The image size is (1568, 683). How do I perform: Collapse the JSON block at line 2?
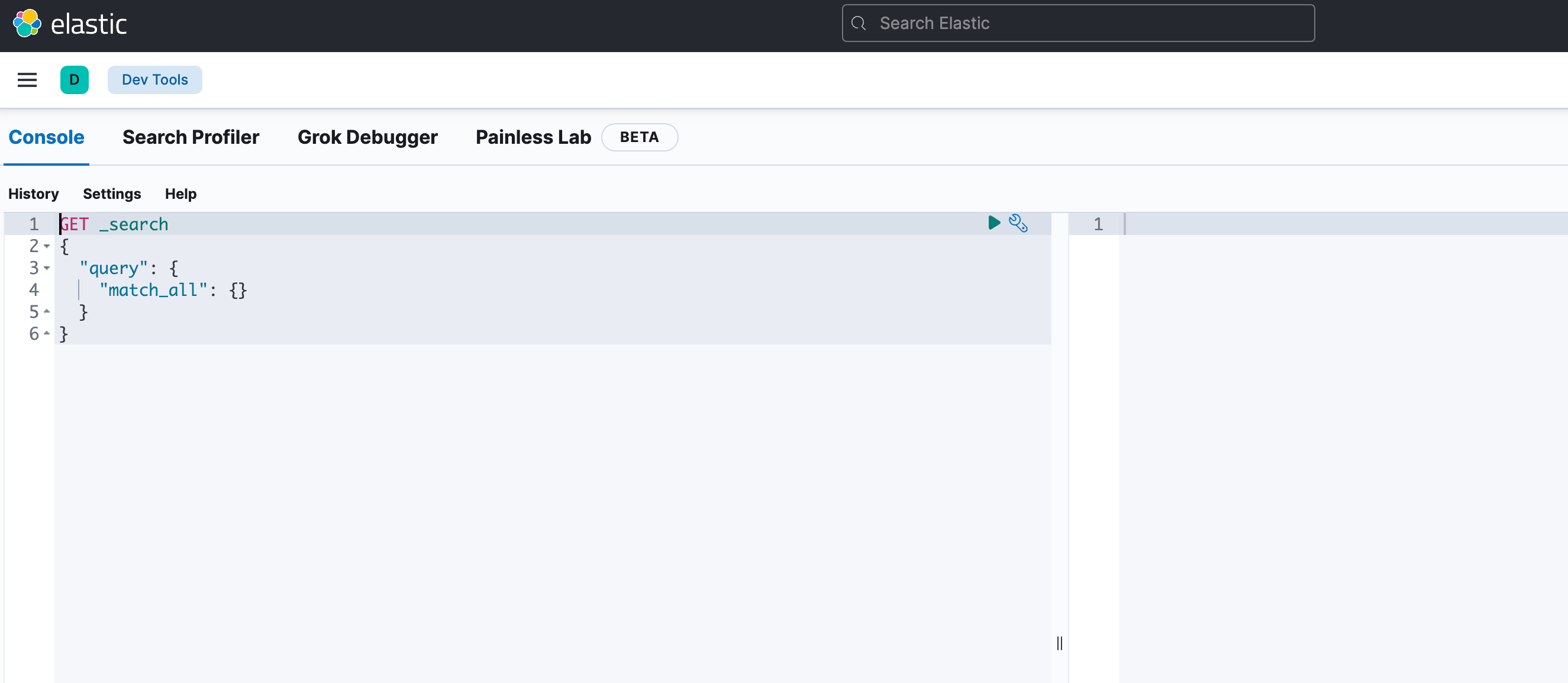[46, 246]
